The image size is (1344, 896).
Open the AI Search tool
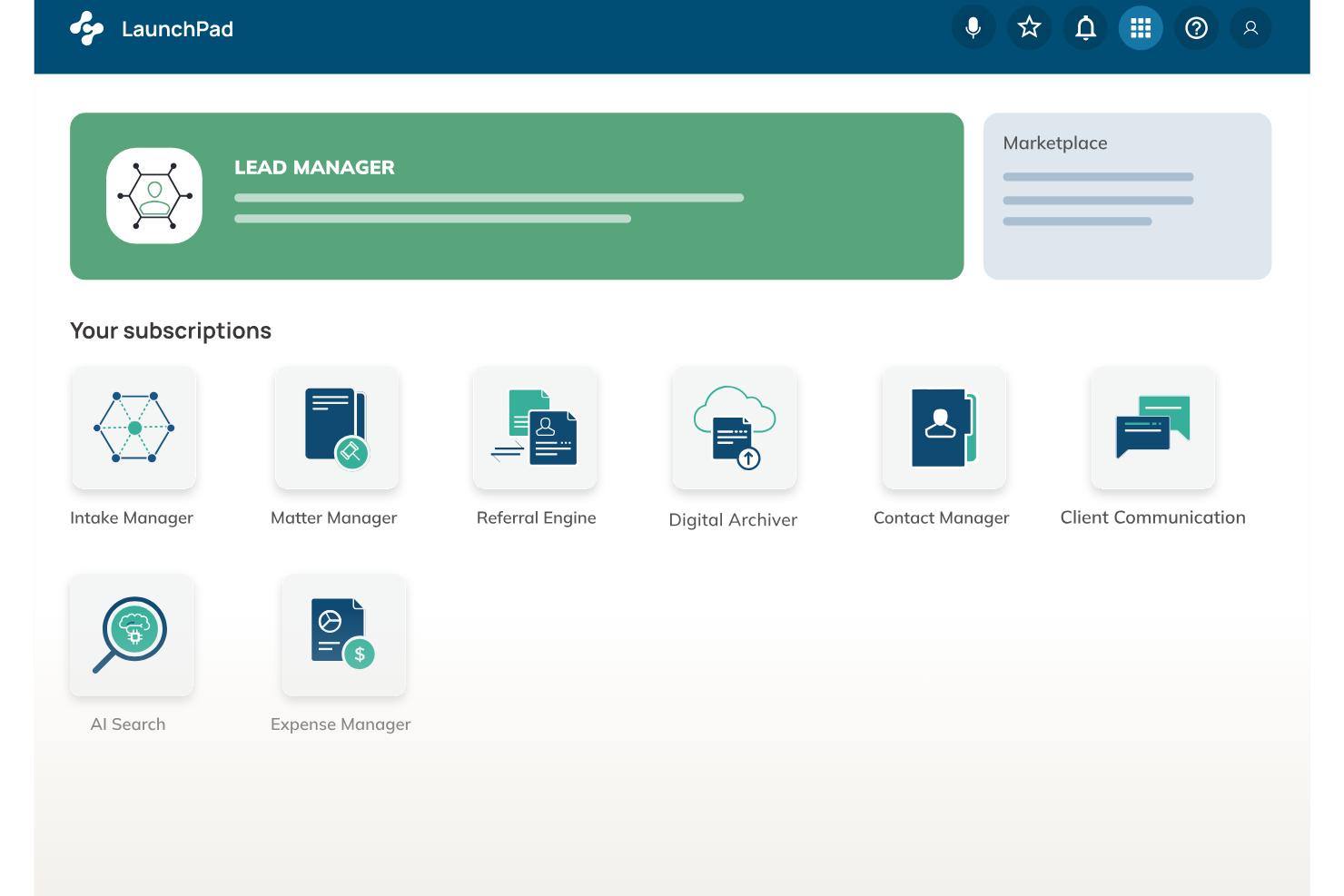(x=131, y=635)
